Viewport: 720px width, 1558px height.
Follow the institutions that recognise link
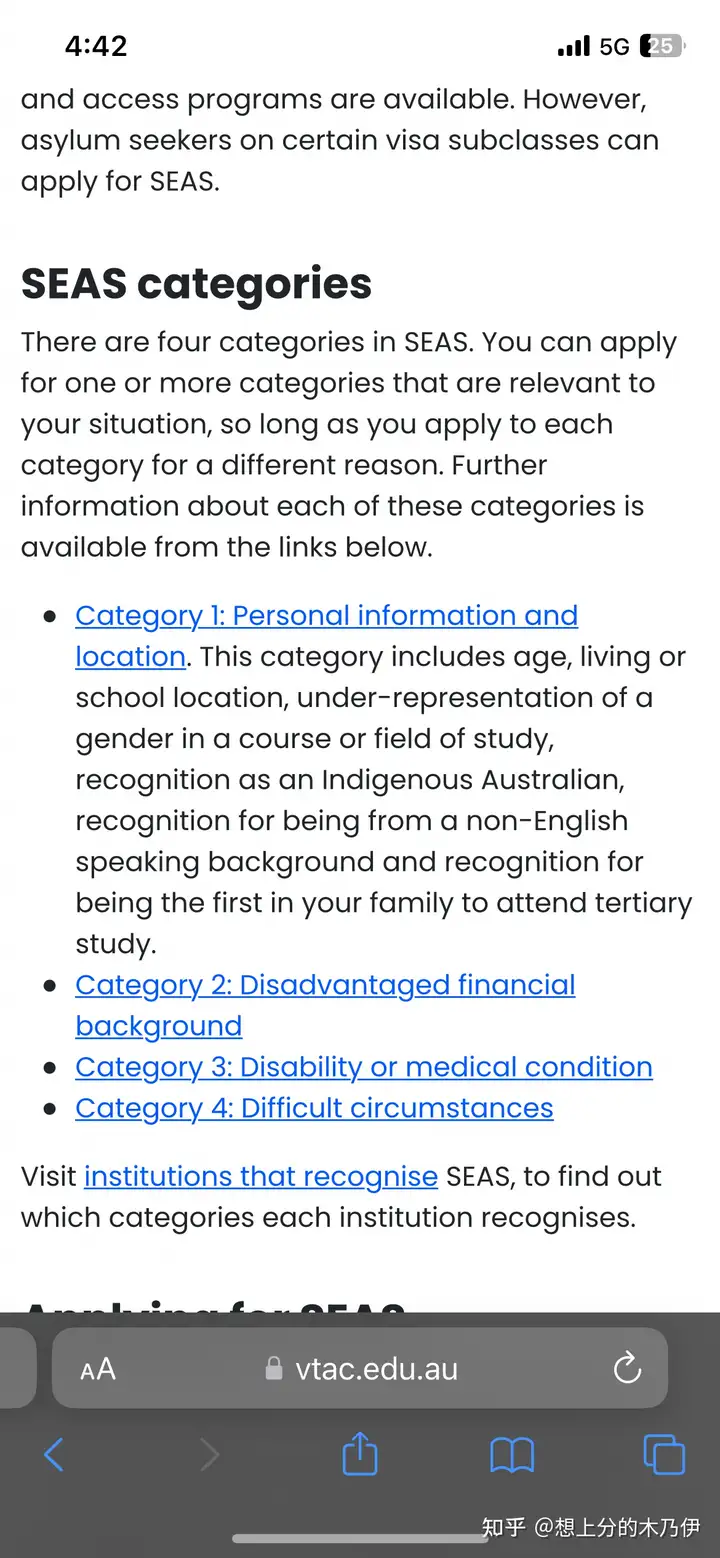[261, 1176]
